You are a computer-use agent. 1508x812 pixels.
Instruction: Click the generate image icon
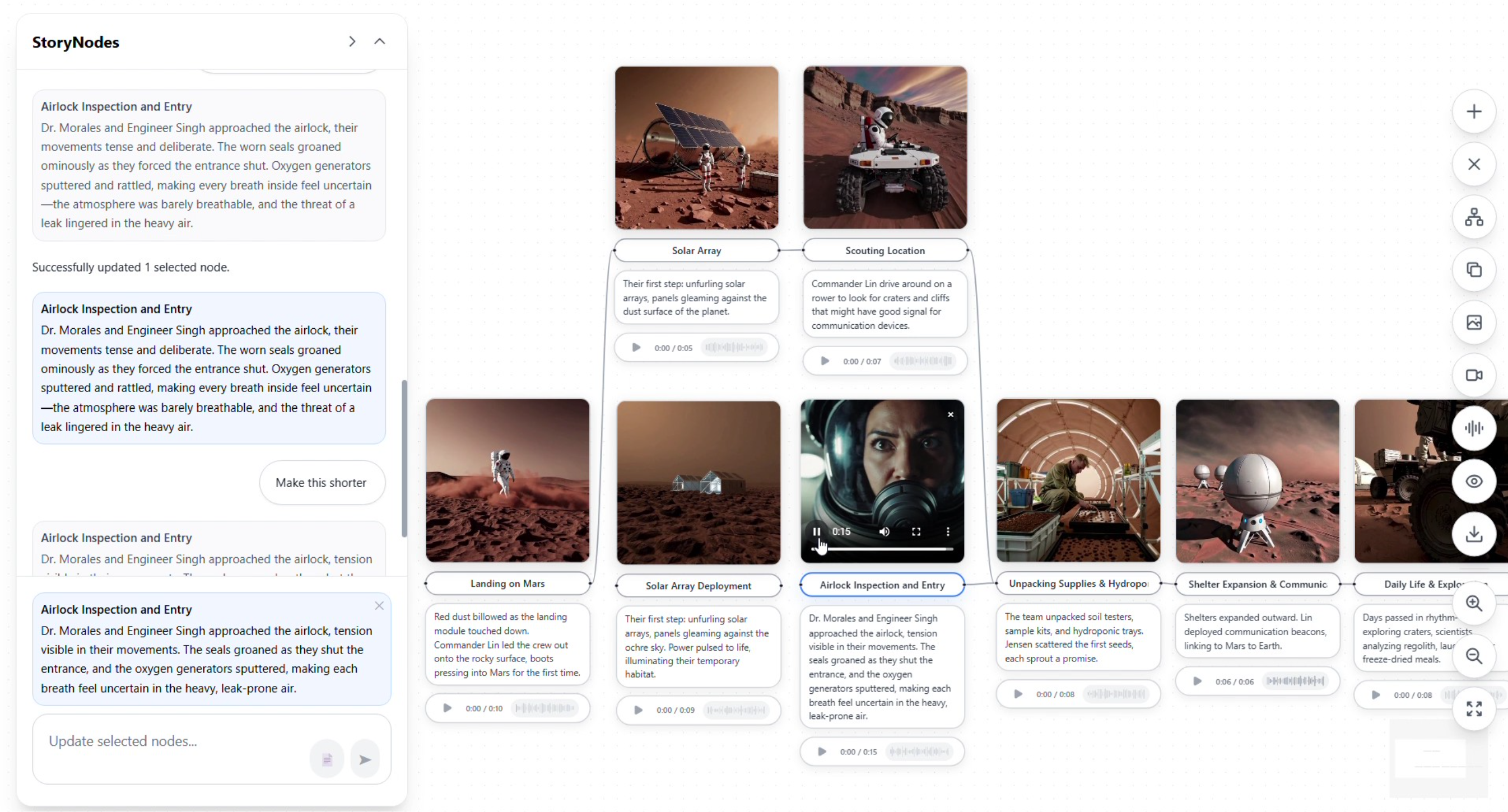point(1473,323)
